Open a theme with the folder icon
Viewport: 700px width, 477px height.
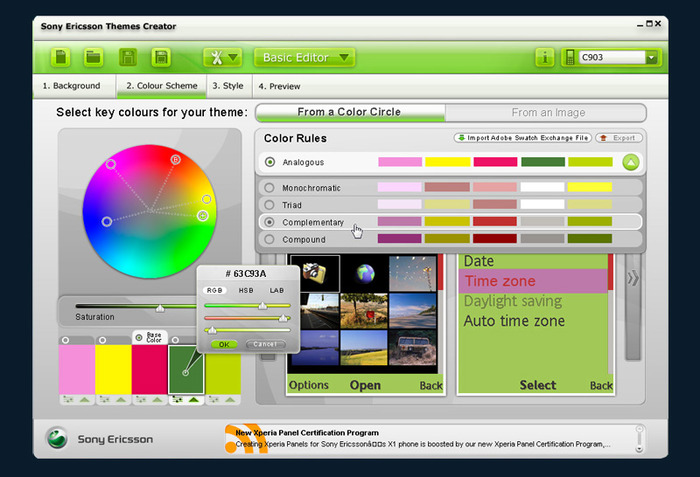coord(93,58)
